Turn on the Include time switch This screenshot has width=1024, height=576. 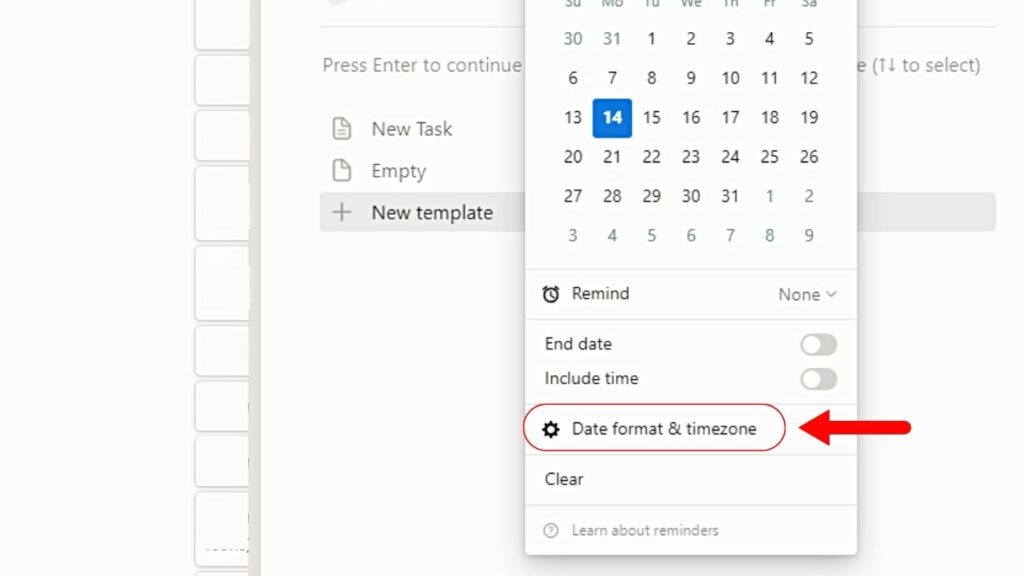pyautogui.click(x=819, y=379)
